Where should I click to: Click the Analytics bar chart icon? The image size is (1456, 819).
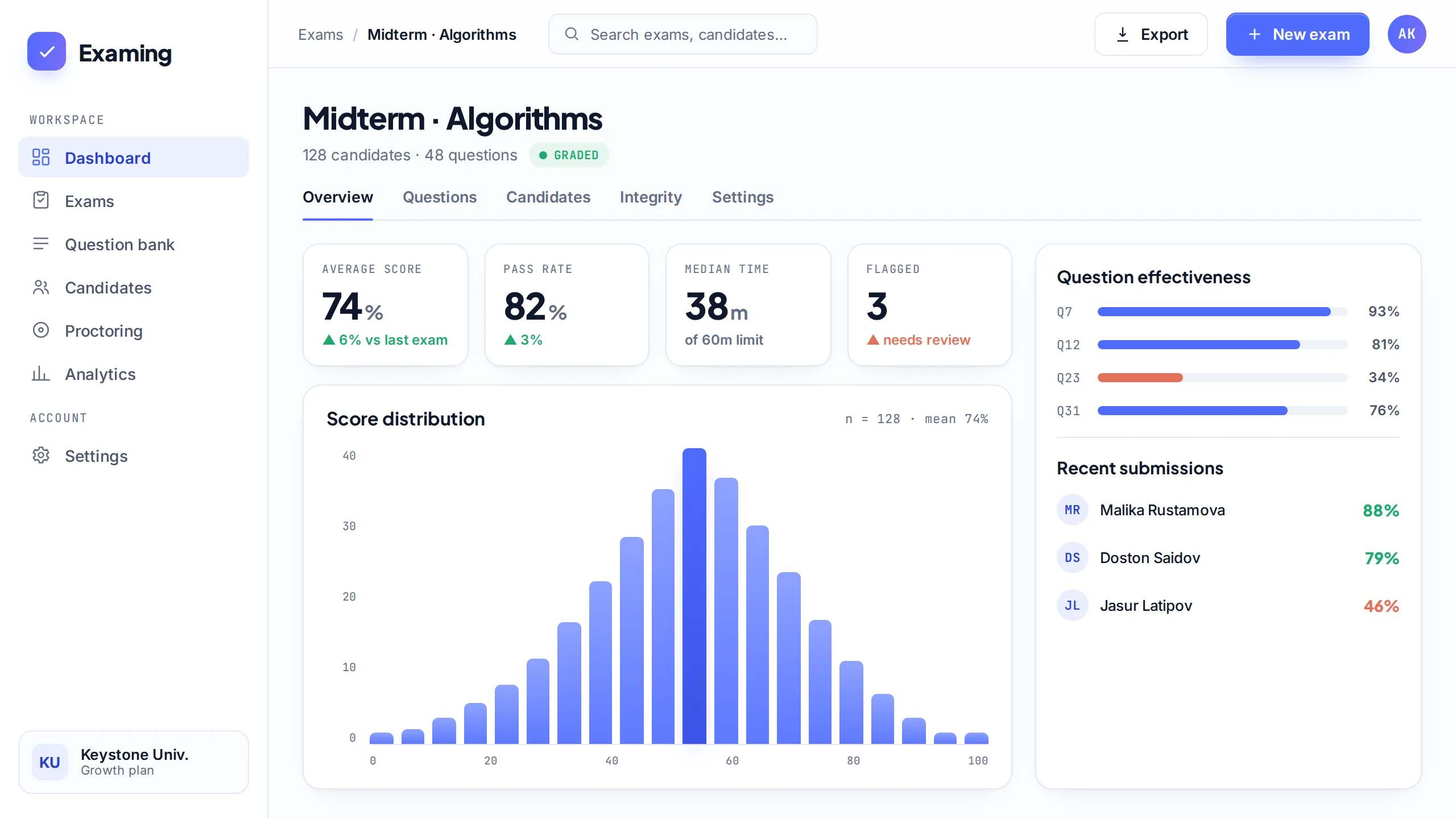tap(41, 374)
